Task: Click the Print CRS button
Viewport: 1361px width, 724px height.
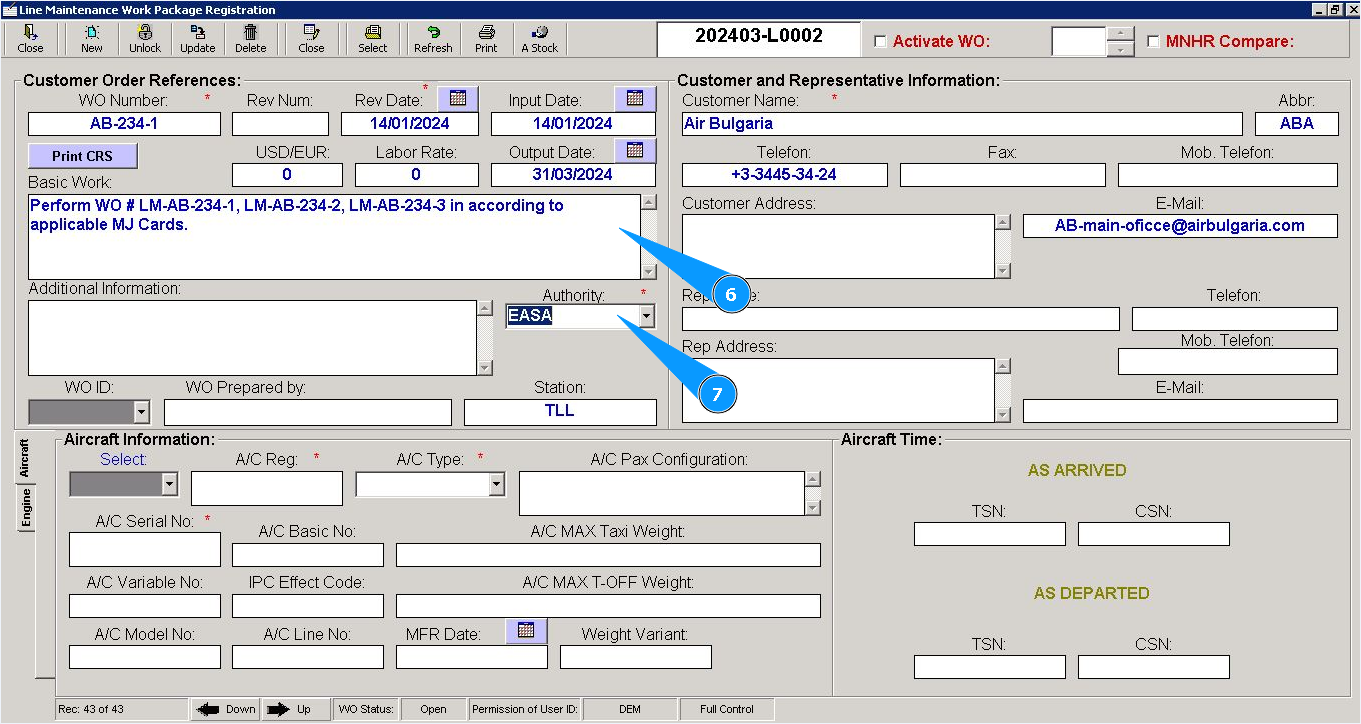Action: tap(82, 156)
